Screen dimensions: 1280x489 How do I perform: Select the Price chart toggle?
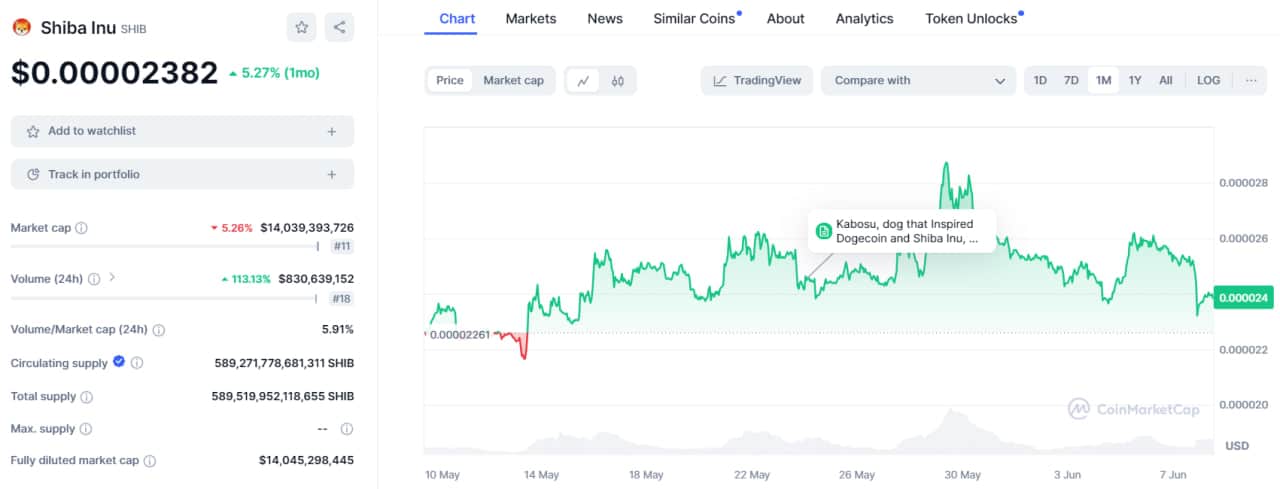[x=450, y=80]
